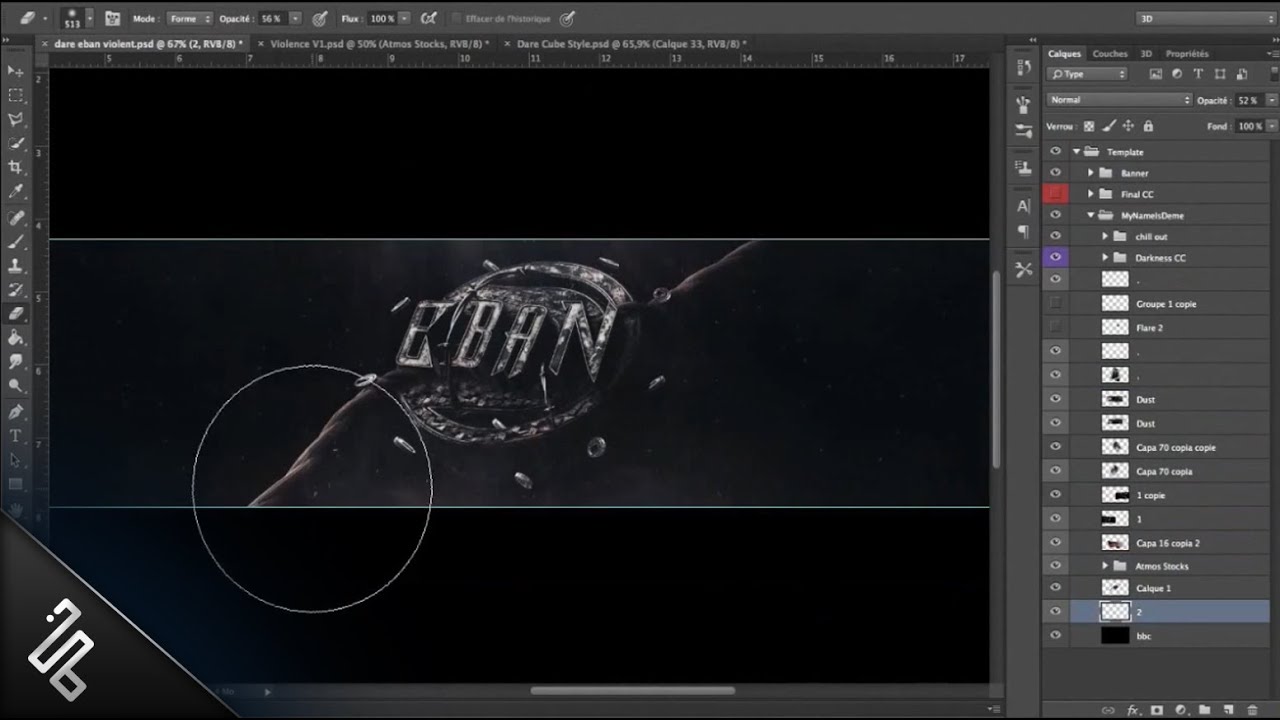The height and width of the screenshot is (720, 1280).
Task: Filter layers by pixel layers icon
Action: pyautogui.click(x=1156, y=74)
